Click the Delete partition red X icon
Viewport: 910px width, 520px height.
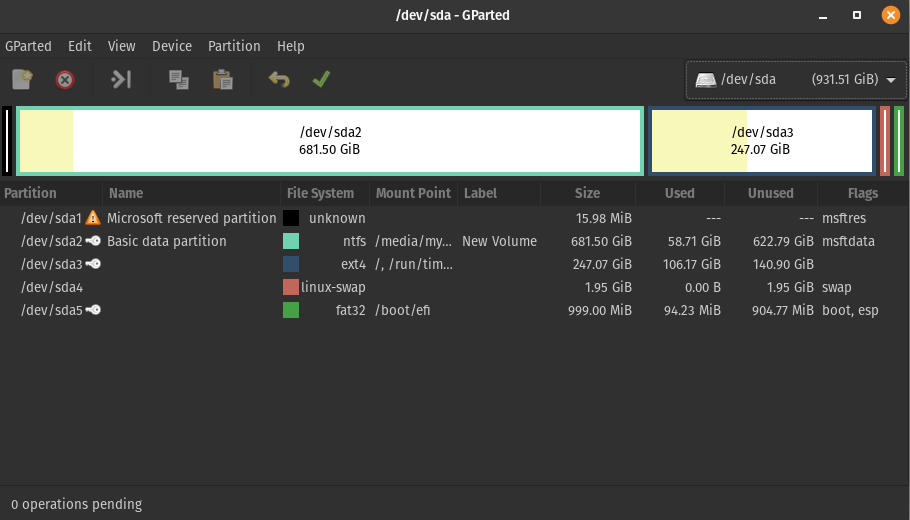click(x=65, y=80)
